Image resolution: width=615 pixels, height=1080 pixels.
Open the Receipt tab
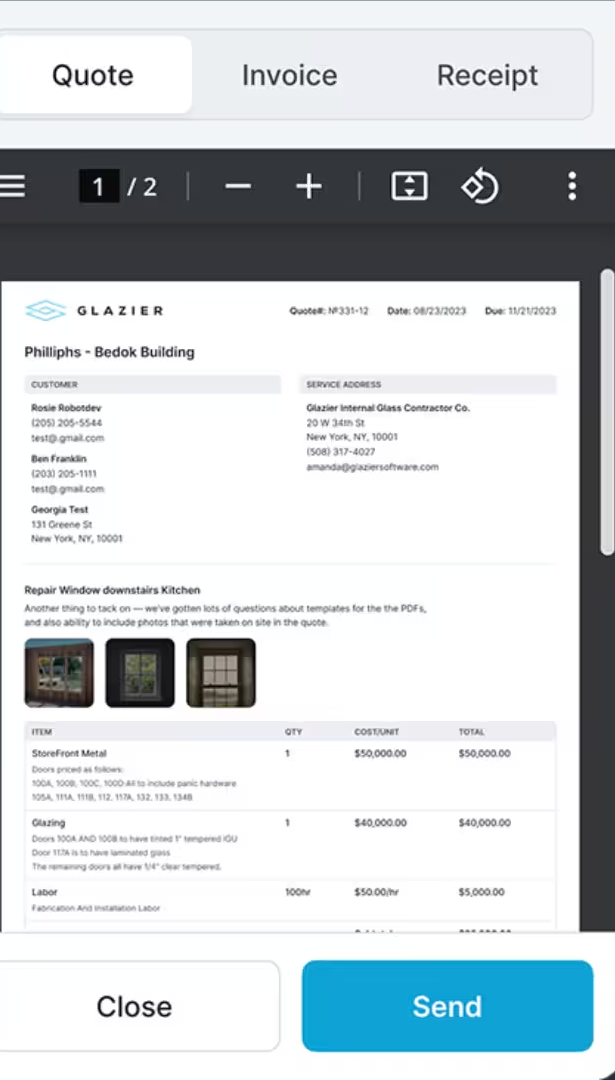(488, 74)
